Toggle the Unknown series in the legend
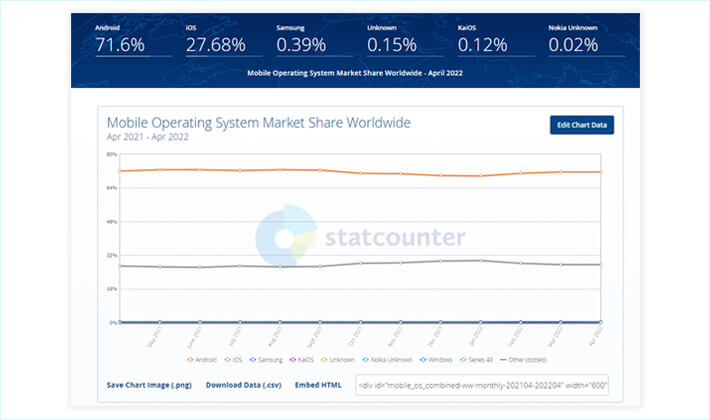 338,360
